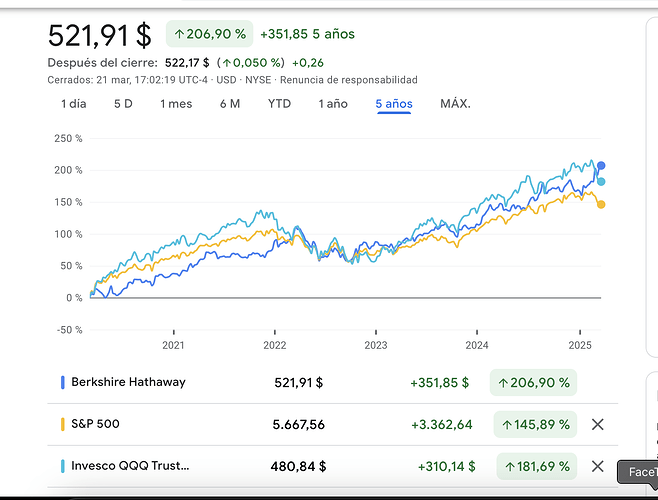The image size is (658, 500).
Task: Click the 2023 label on the time axis
Action: pyautogui.click(x=376, y=345)
